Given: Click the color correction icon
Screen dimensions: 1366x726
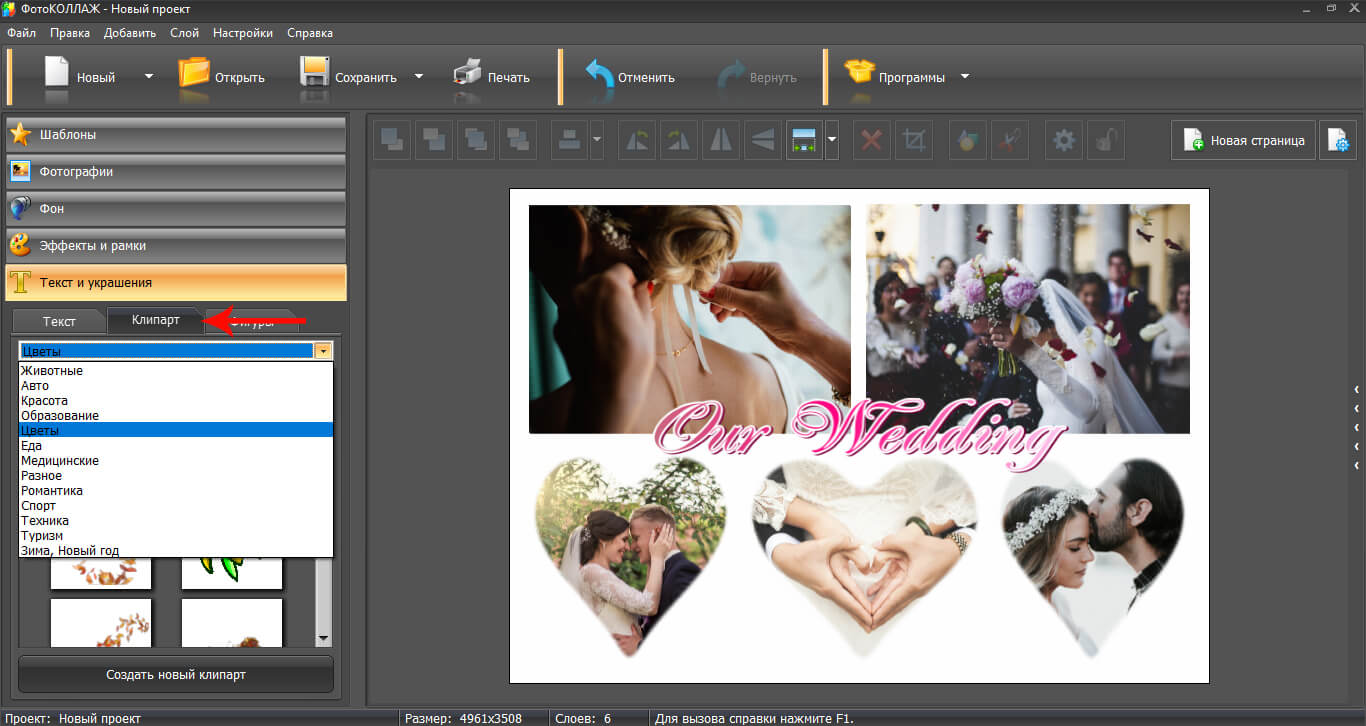Looking at the screenshot, I should (x=967, y=140).
